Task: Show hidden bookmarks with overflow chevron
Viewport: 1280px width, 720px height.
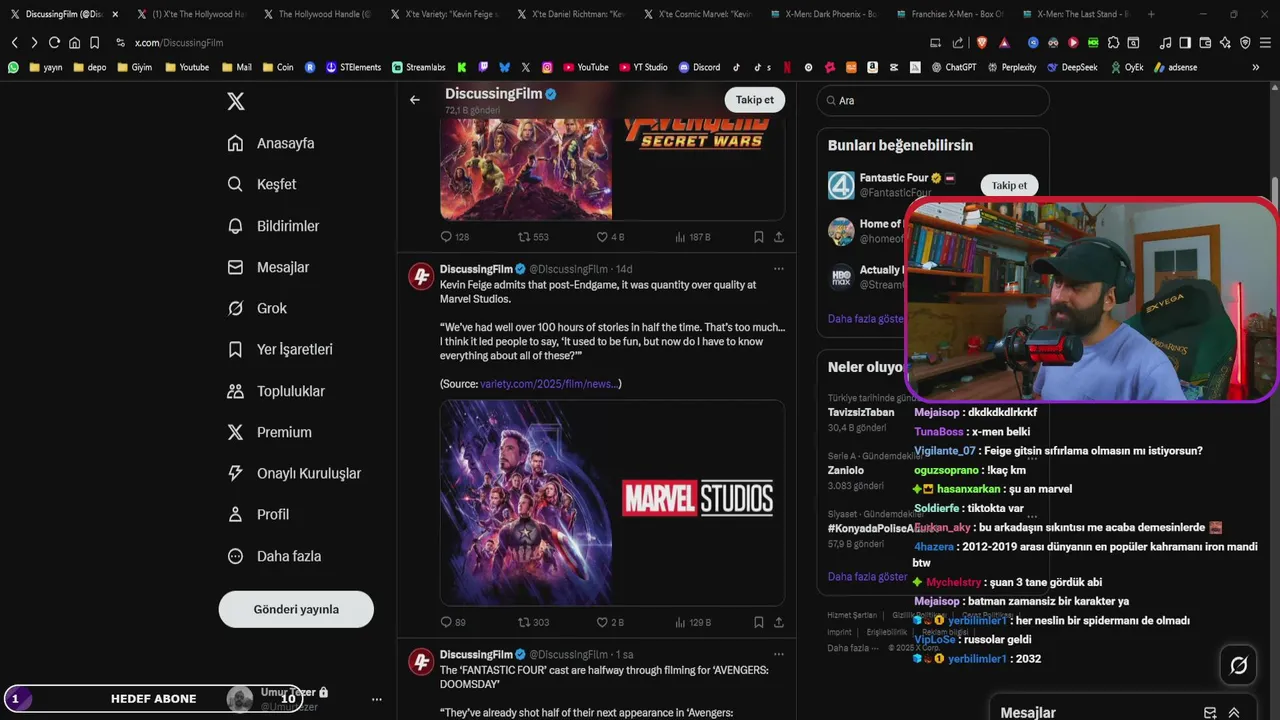Action: point(1256,67)
